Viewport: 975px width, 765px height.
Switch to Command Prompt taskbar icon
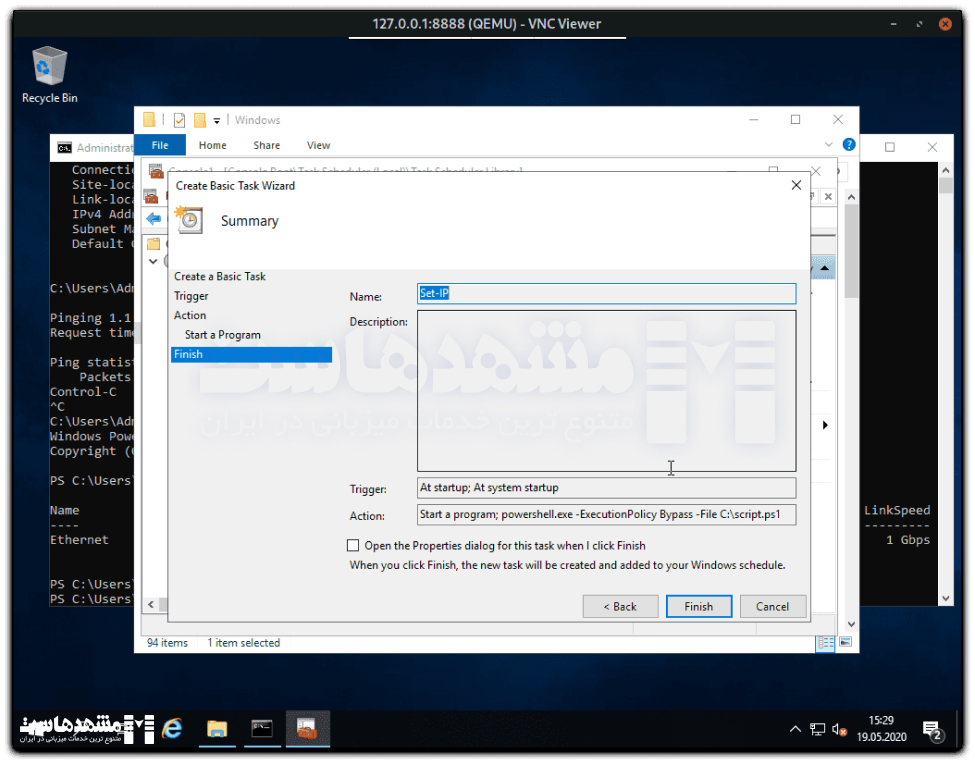coord(262,729)
